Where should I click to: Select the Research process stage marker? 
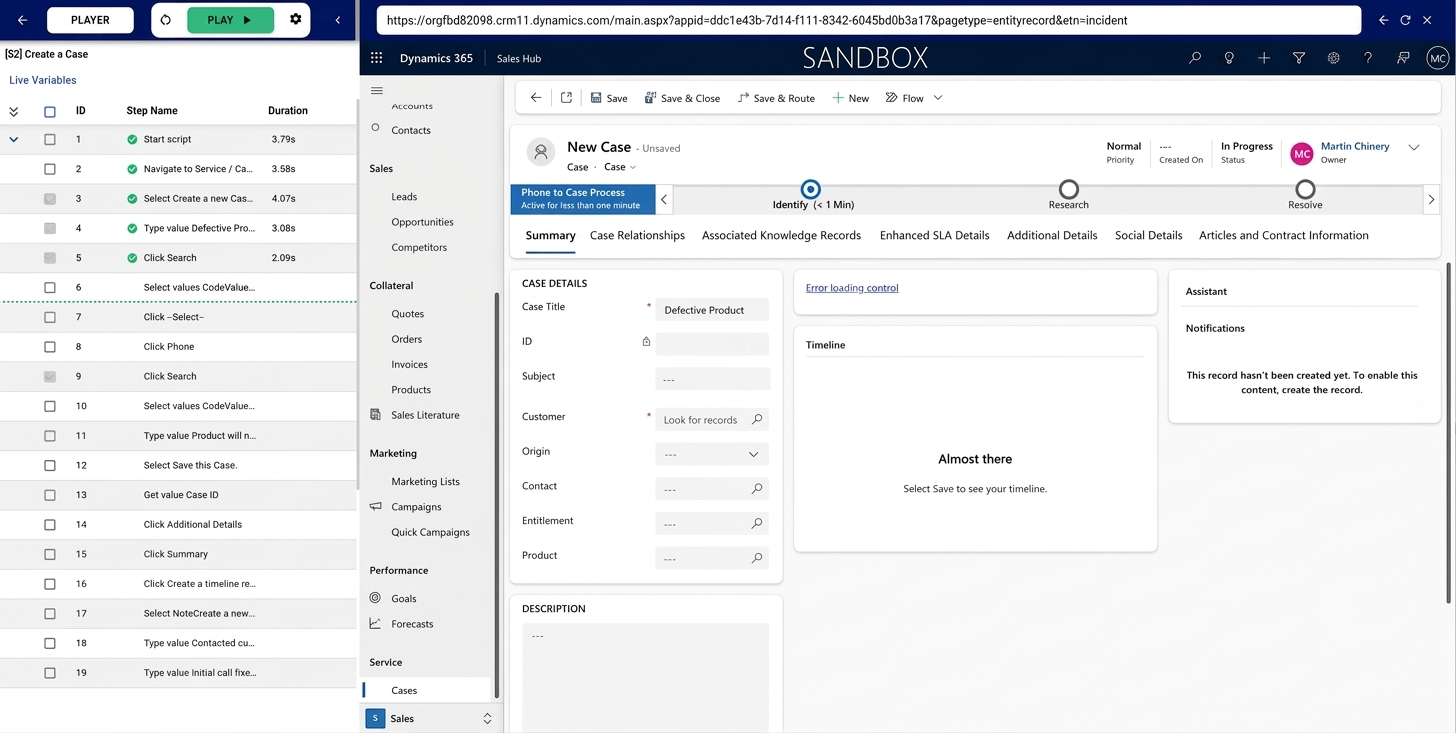pos(1069,189)
